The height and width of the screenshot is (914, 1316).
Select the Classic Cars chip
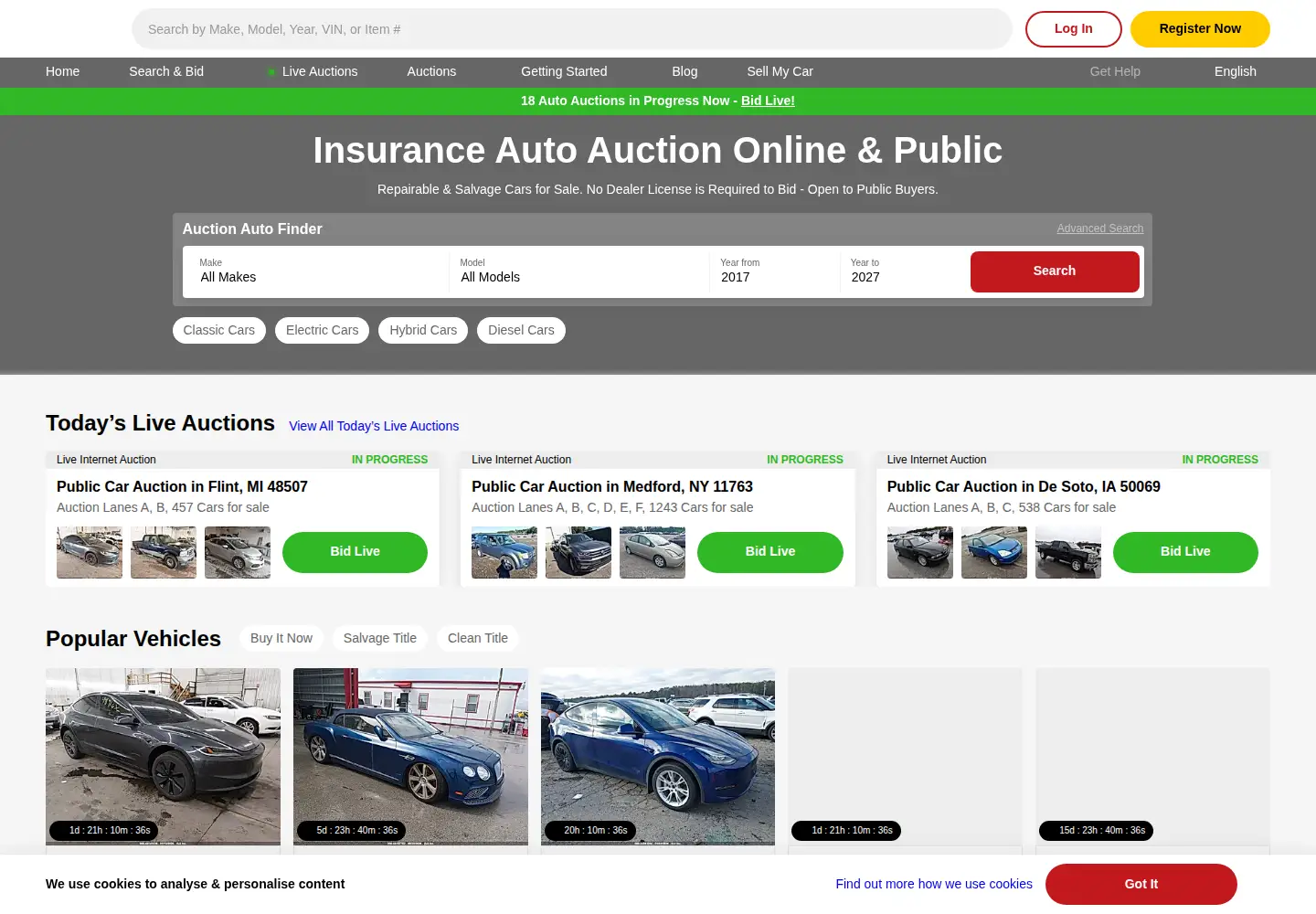219,330
